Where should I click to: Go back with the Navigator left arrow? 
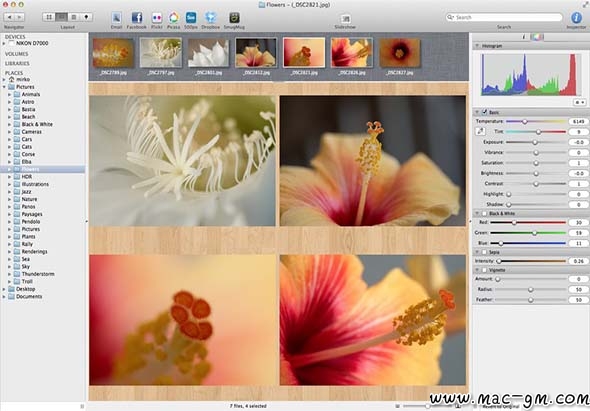coord(9,17)
